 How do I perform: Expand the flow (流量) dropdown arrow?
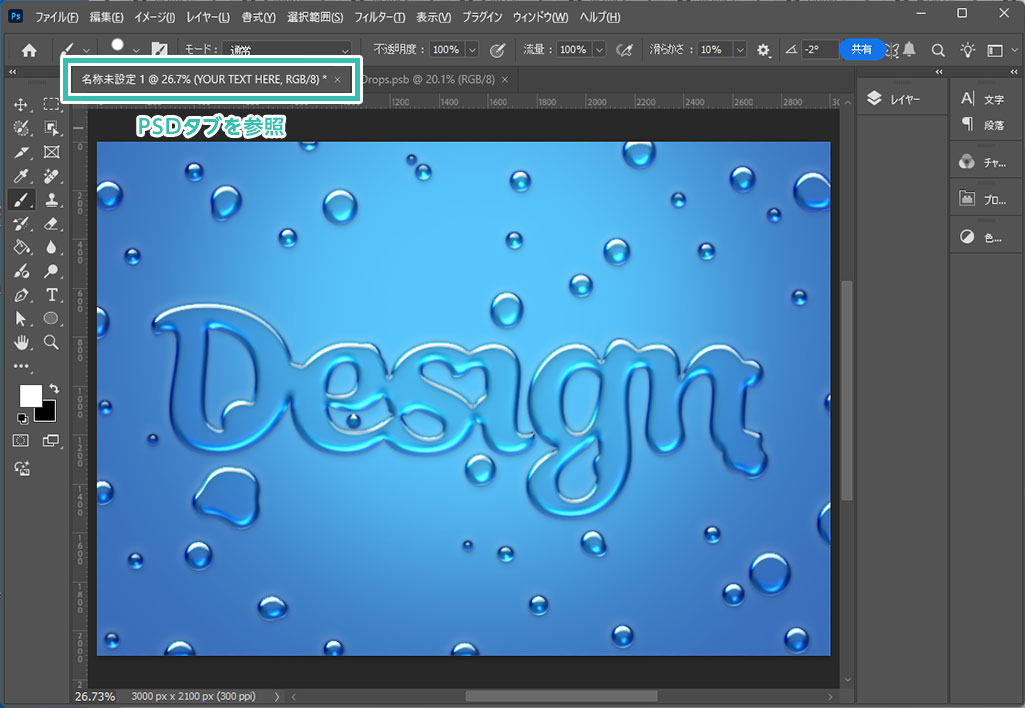tap(599, 50)
